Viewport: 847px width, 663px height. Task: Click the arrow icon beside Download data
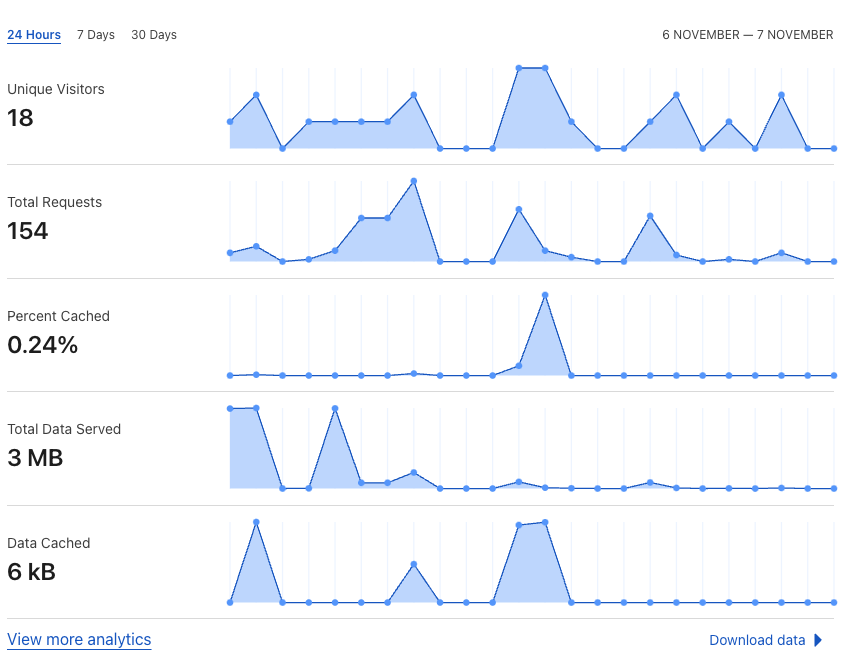pyautogui.click(x=818, y=641)
